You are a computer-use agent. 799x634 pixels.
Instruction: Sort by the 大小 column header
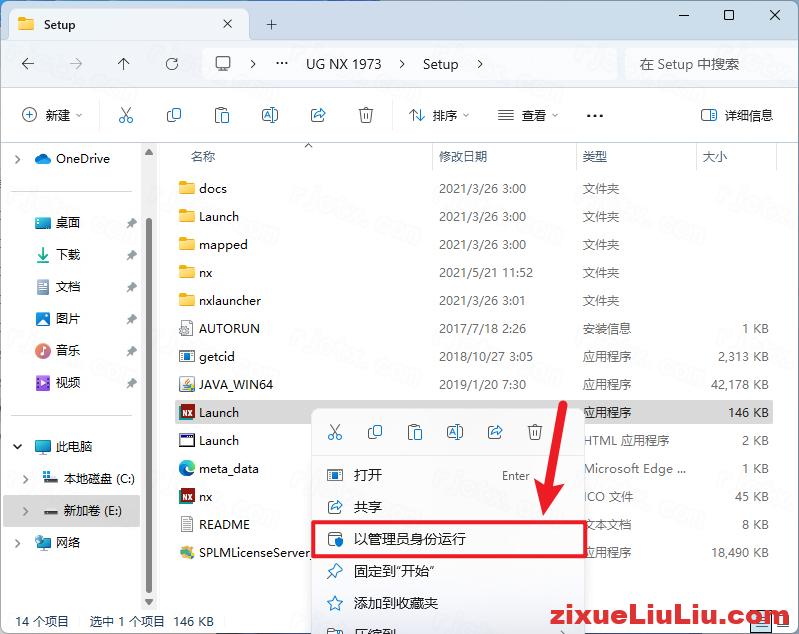[x=714, y=156]
